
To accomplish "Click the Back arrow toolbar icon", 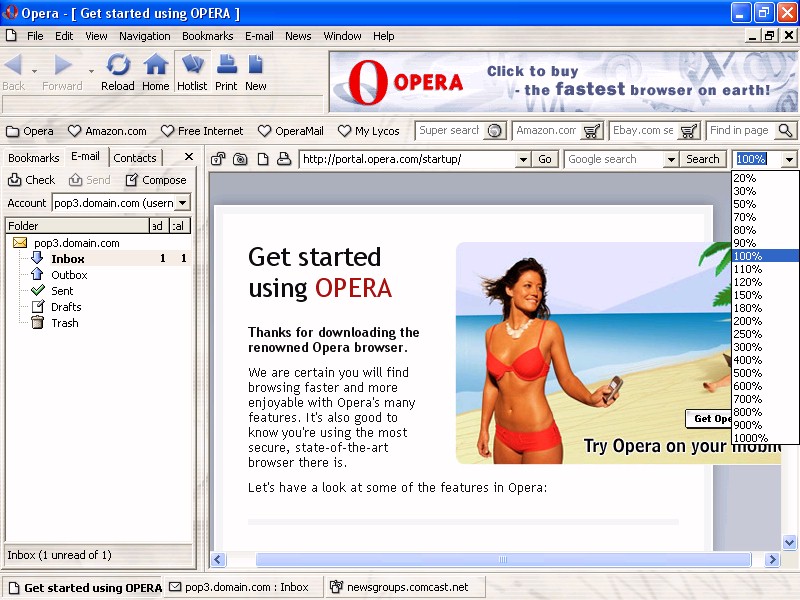I will pyautogui.click(x=13, y=65).
